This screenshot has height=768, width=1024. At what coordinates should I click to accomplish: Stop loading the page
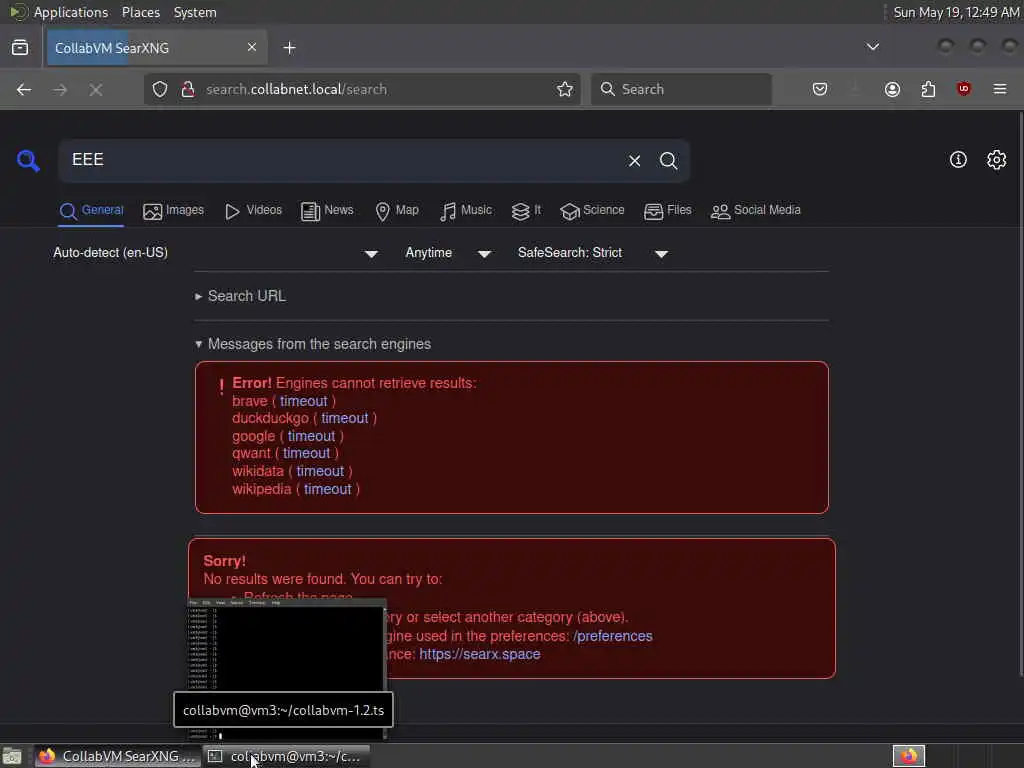pyautogui.click(x=96, y=89)
